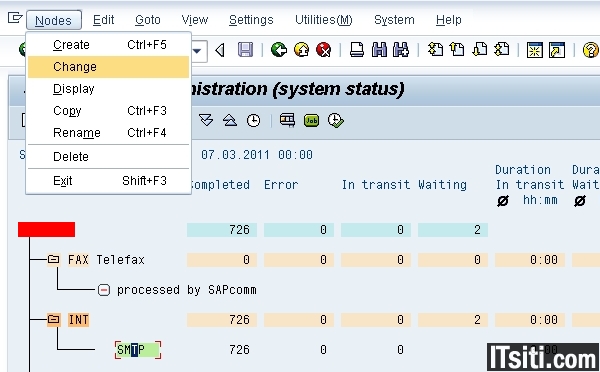Select the INT tree label
Viewport: 600px width, 372px height.
(78, 319)
